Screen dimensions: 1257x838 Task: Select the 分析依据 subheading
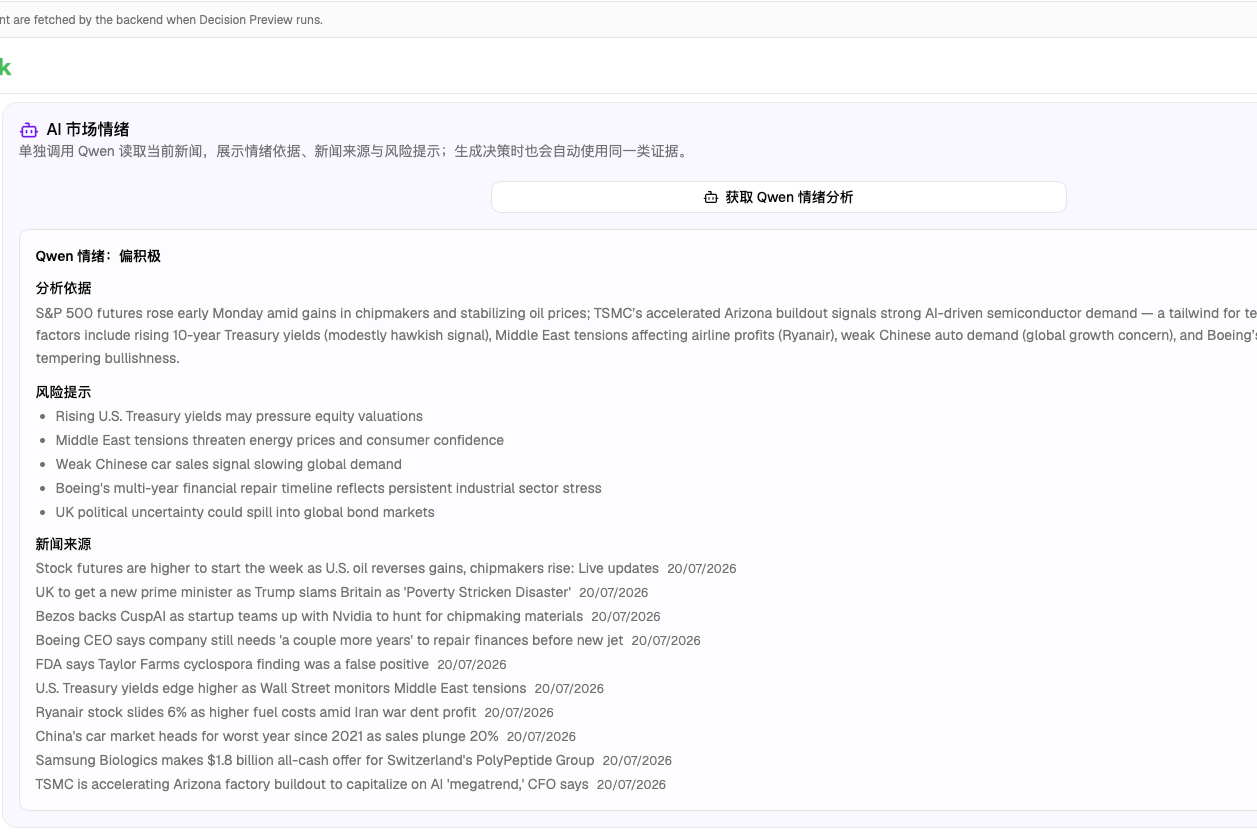tap(63, 288)
